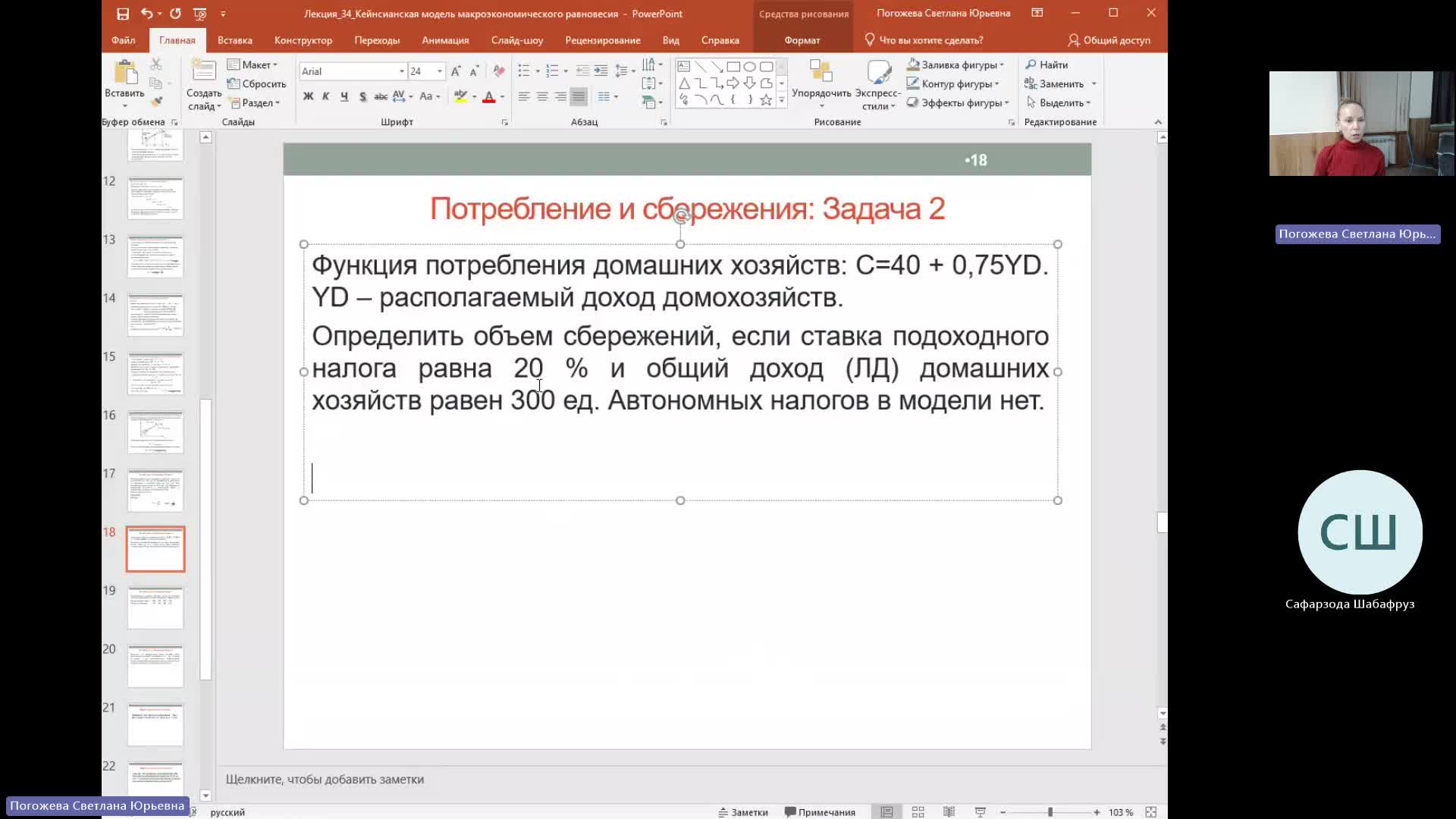Switch to the Рецензирование ribbon tab
The width and height of the screenshot is (1456, 819).
coord(603,40)
